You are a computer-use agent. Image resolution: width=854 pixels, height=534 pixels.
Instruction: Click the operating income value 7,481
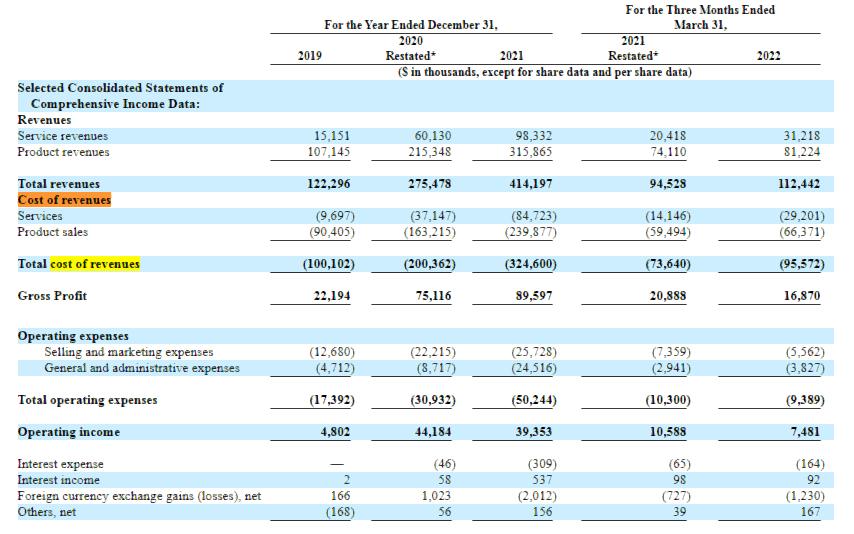click(805, 432)
